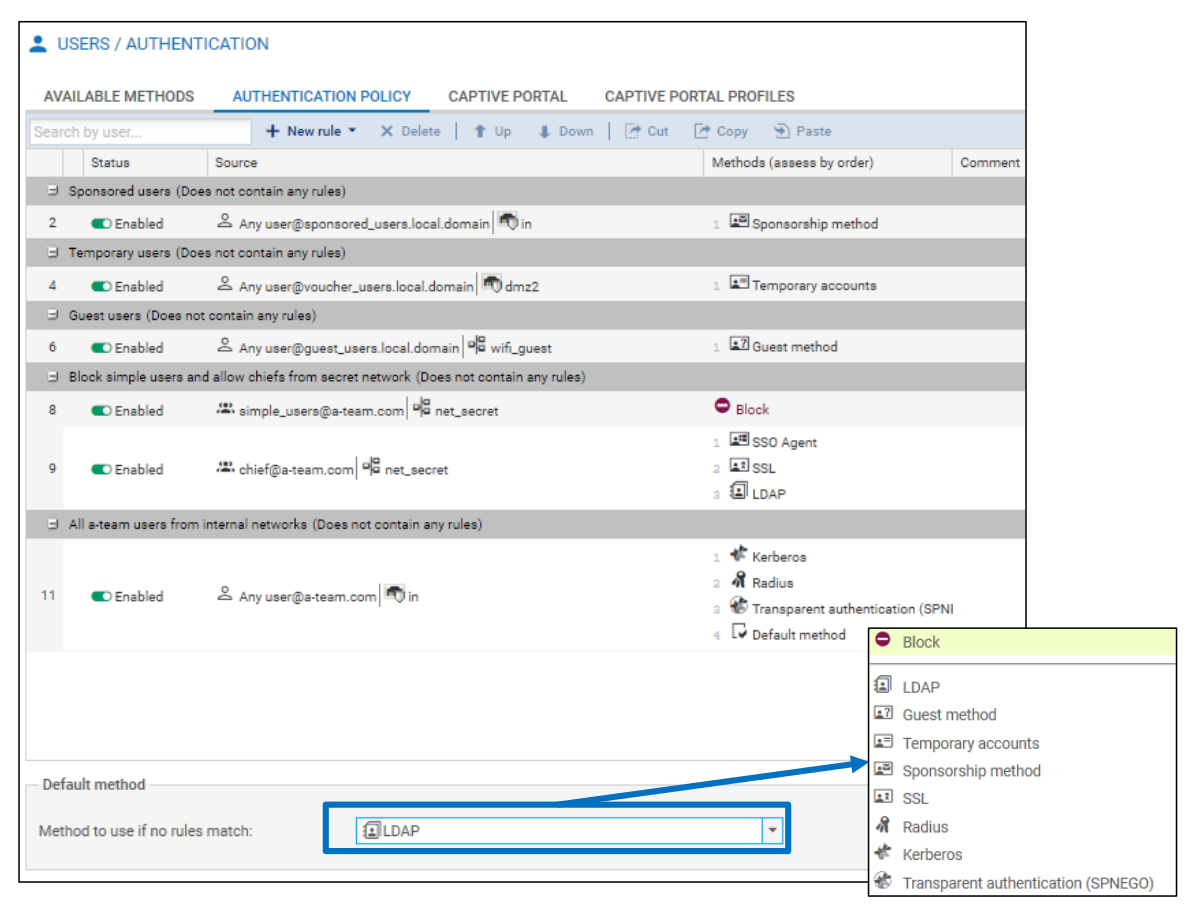Click the SSO Agent icon in rule 9
The height and width of the screenshot is (907, 1193).
point(739,440)
